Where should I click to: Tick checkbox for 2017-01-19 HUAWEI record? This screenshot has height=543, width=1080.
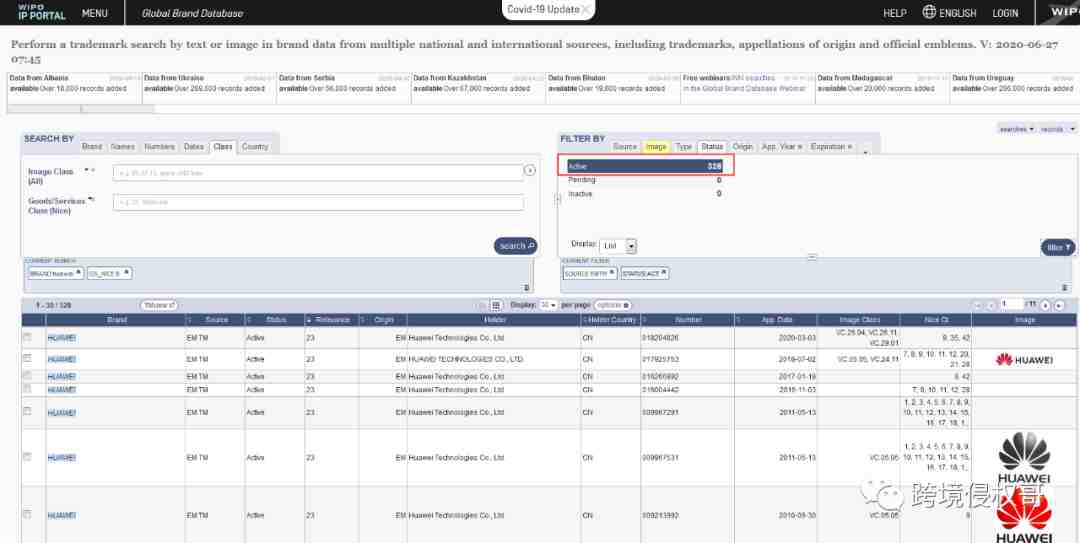click(28, 376)
